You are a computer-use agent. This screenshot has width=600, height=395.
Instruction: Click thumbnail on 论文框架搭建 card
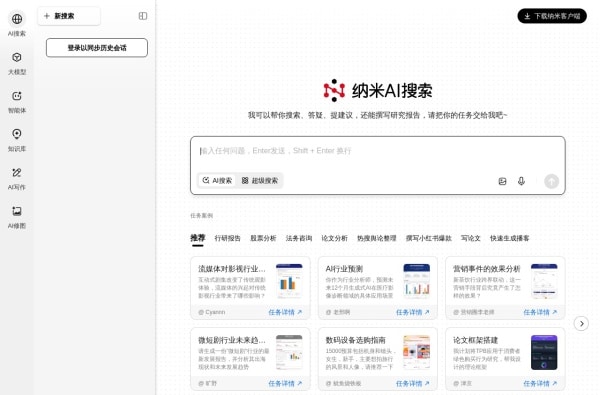(544, 353)
